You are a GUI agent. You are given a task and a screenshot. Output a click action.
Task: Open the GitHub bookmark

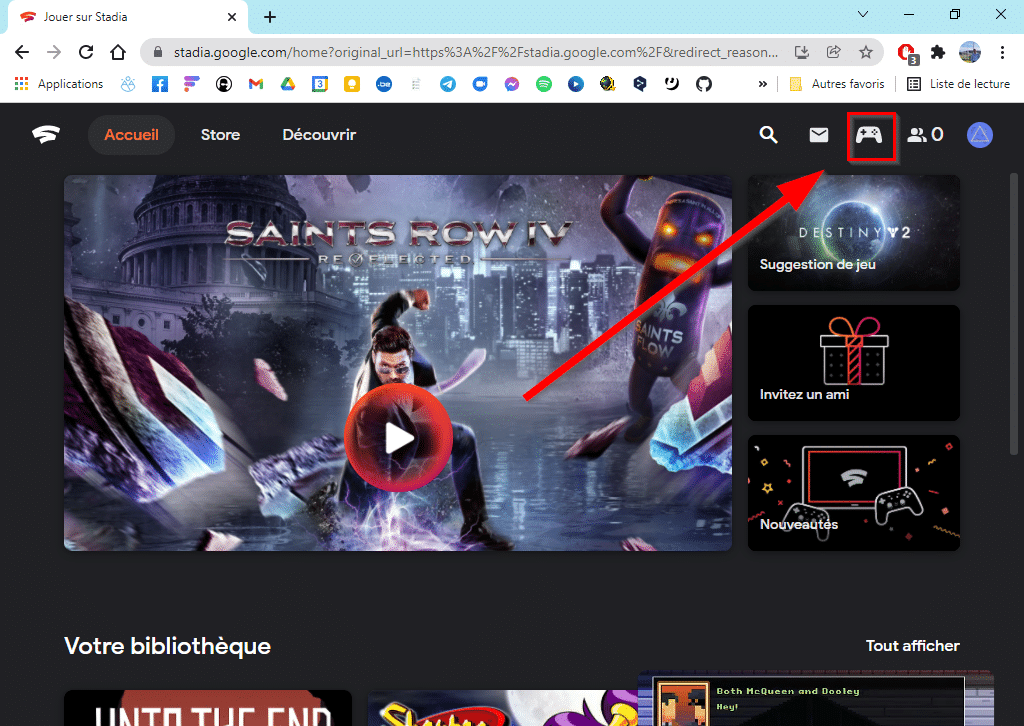[704, 84]
